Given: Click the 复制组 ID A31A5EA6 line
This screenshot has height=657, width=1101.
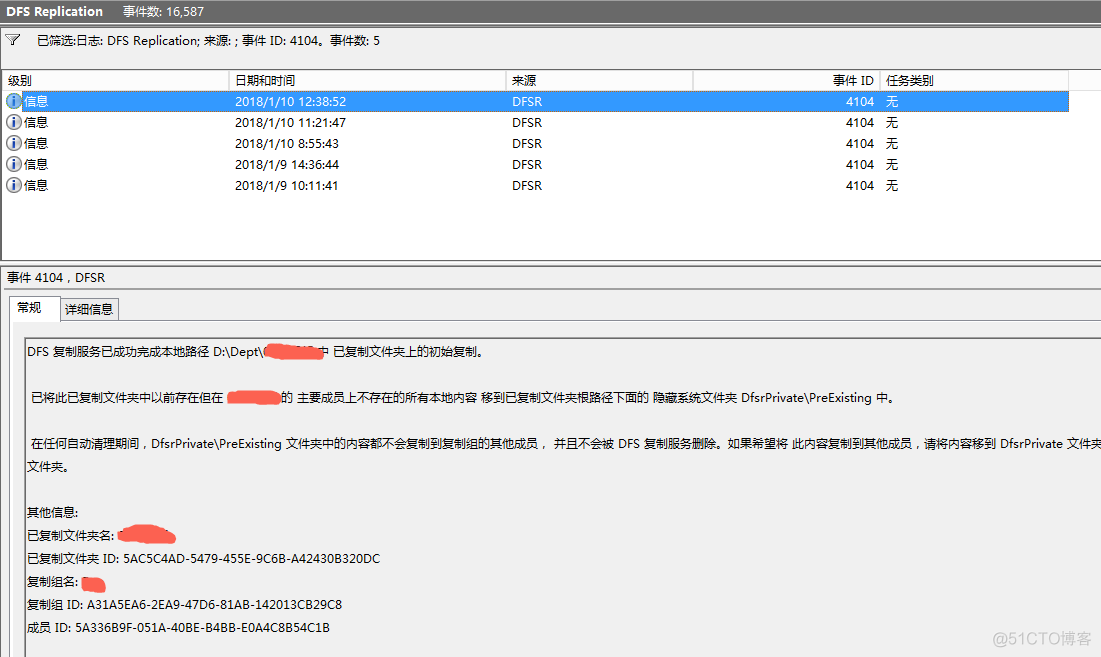Looking at the screenshot, I should pyautogui.click(x=185, y=605).
